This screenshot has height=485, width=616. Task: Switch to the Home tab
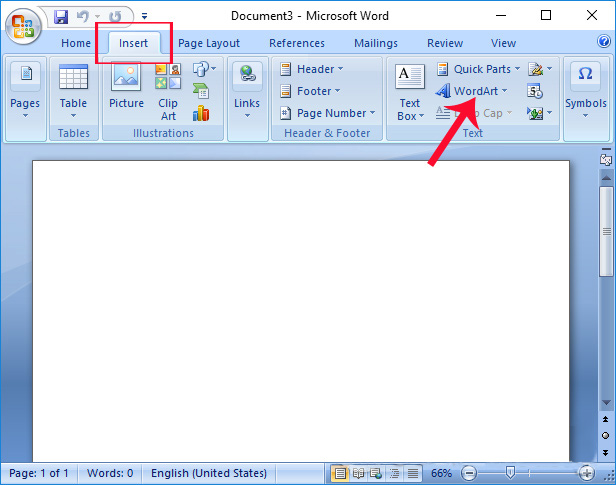[76, 43]
